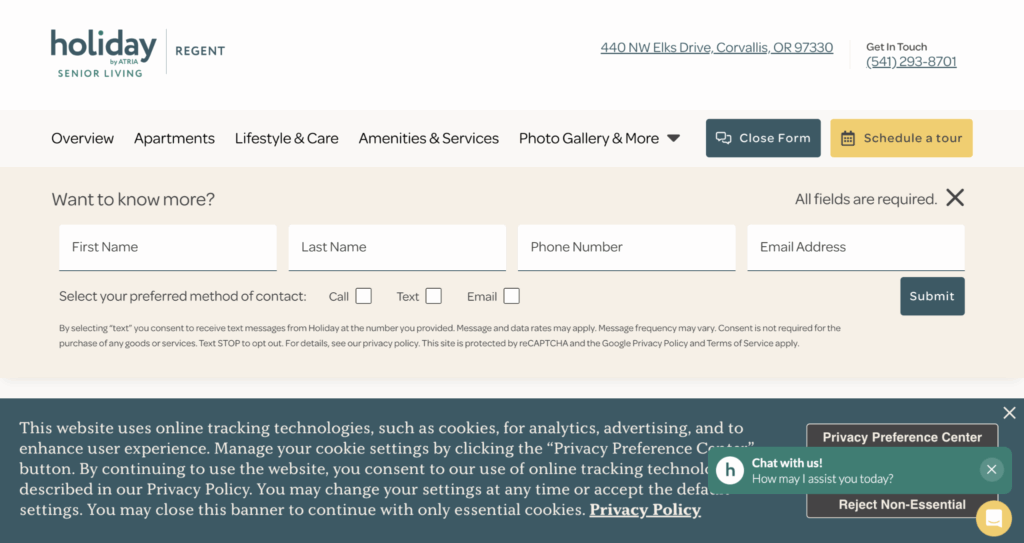Call the (541) 293-8701 phone link

pos(911,62)
